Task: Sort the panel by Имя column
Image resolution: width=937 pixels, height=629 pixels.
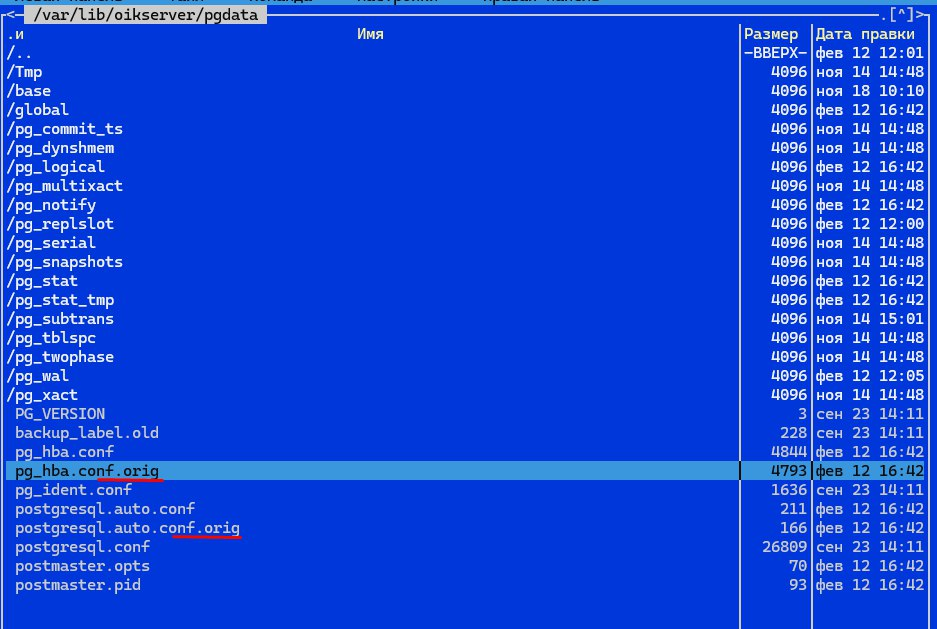Action: [370, 34]
